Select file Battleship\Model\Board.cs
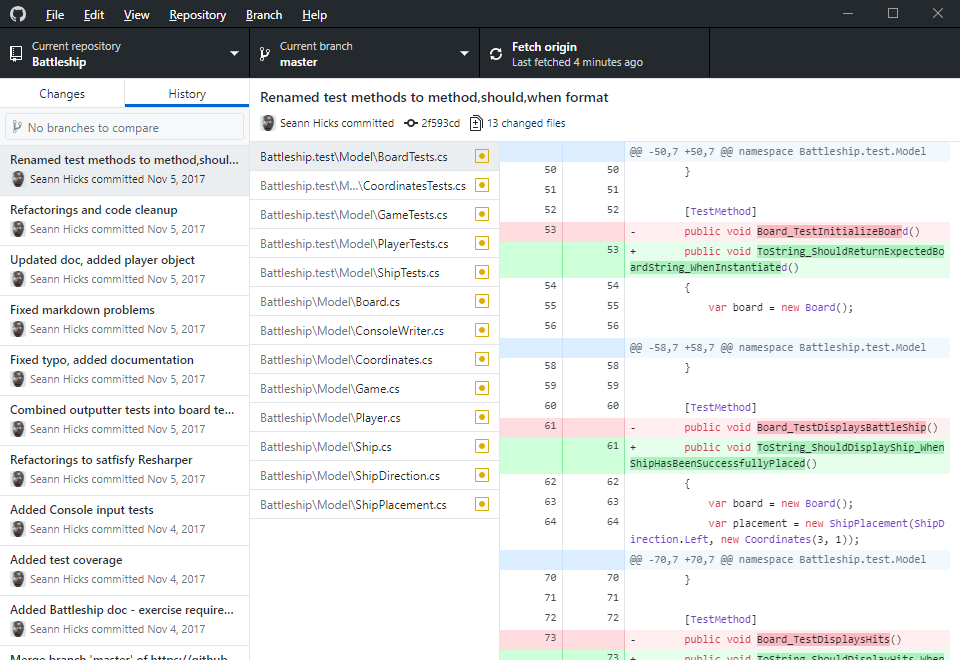The height and width of the screenshot is (660, 960). (374, 301)
